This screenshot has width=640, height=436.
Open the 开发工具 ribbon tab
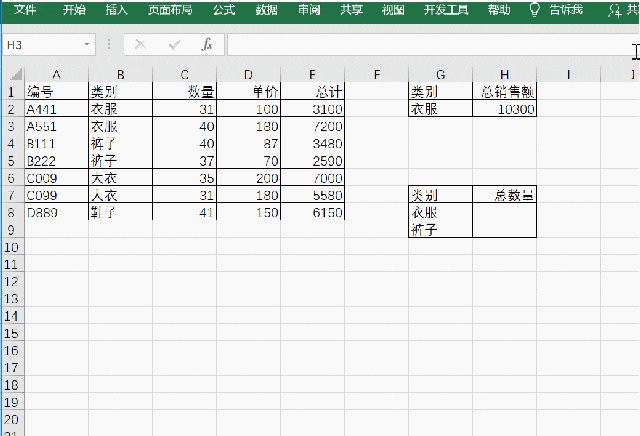[x=446, y=10]
